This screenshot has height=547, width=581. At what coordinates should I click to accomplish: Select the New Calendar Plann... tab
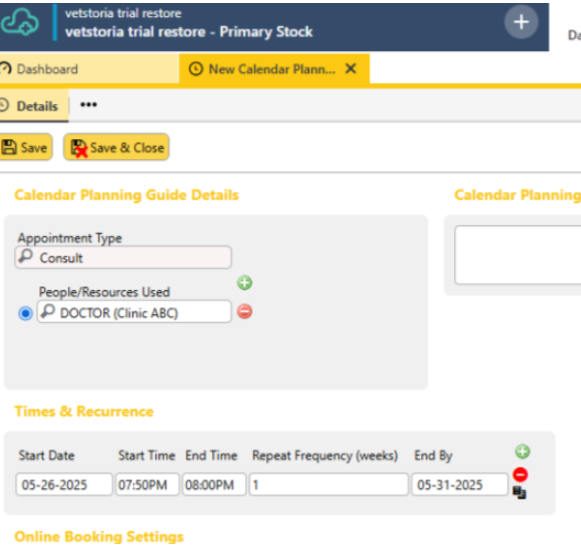pos(274,69)
